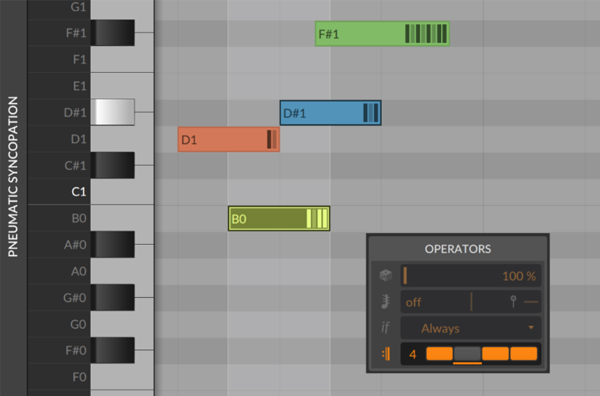
Task: Click the retrigger bars on D#1 note
Action: point(371,113)
